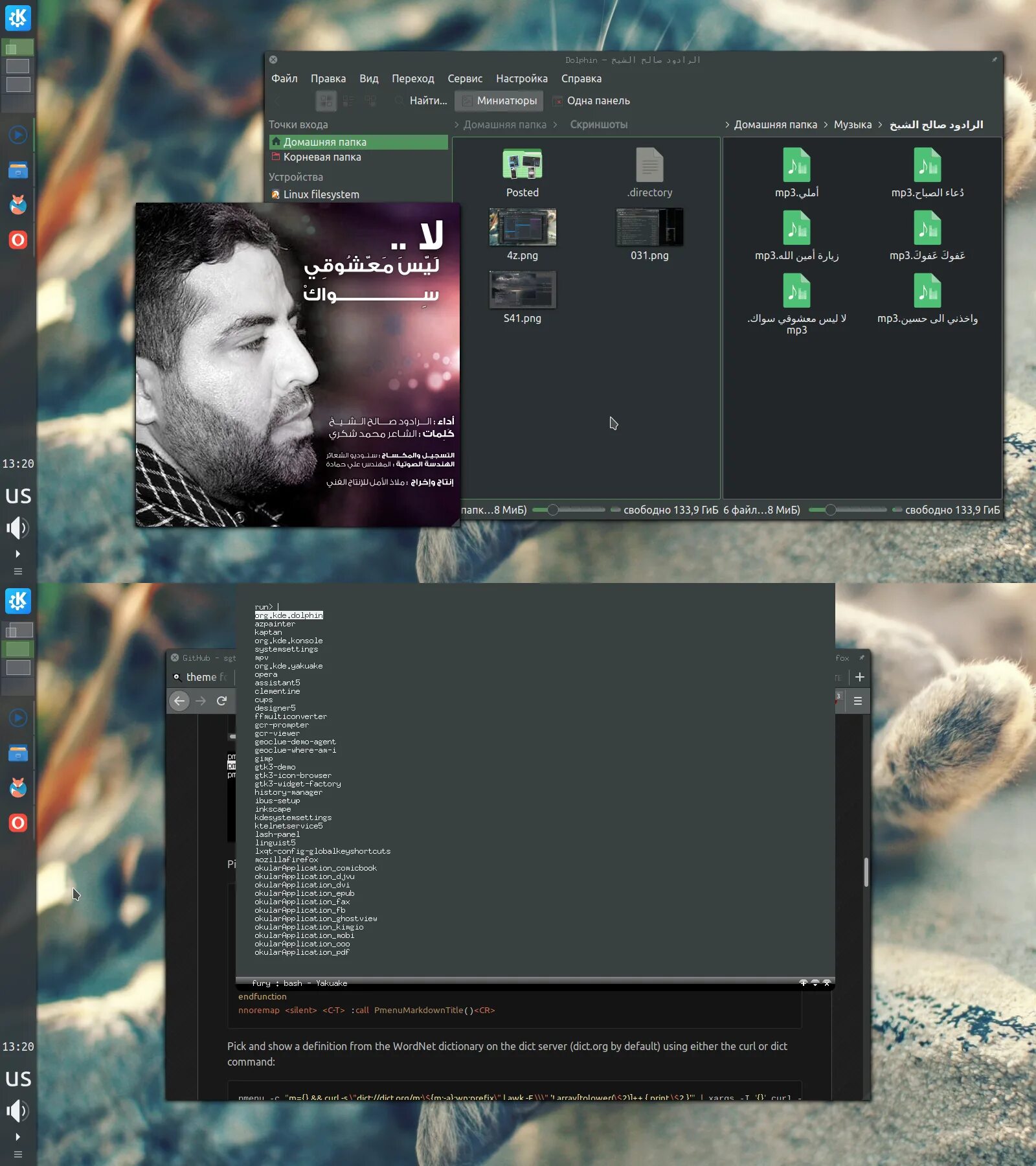The image size is (1036, 1166).
Task: Click the volume speaker icon above the Dolphin-side panel tray arrow
Action: click(x=17, y=528)
